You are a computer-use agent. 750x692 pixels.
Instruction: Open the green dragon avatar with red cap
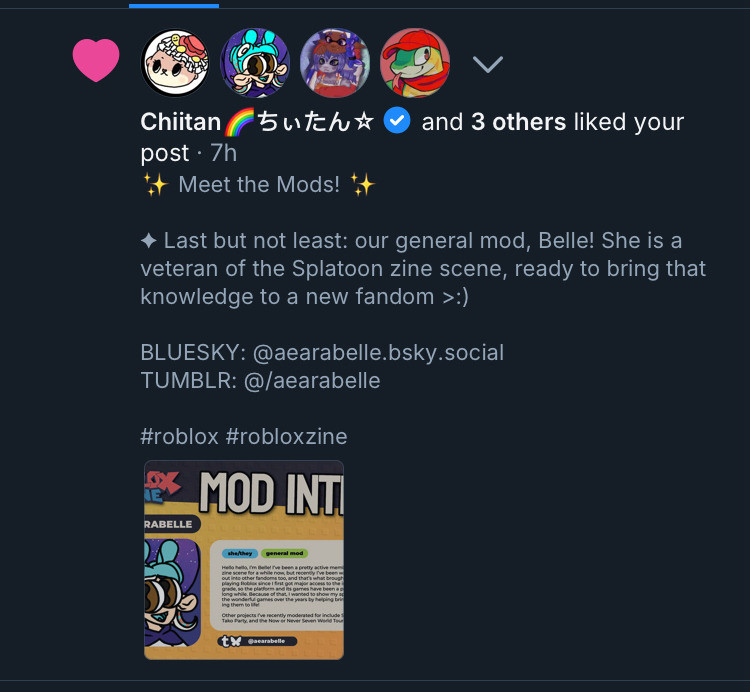tap(415, 63)
